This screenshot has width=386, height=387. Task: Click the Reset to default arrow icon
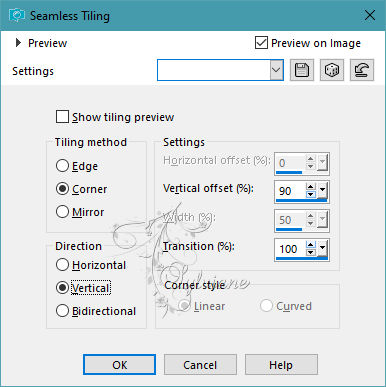click(x=362, y=70)
